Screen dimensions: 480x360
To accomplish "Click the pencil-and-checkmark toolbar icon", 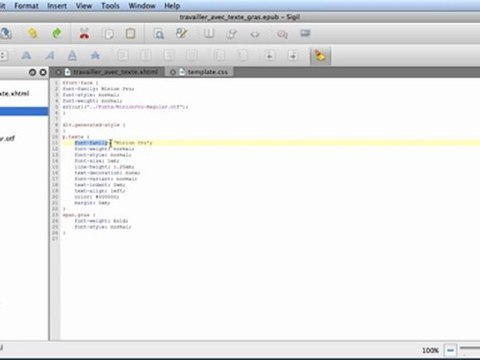I will click(x=182, y=33).
